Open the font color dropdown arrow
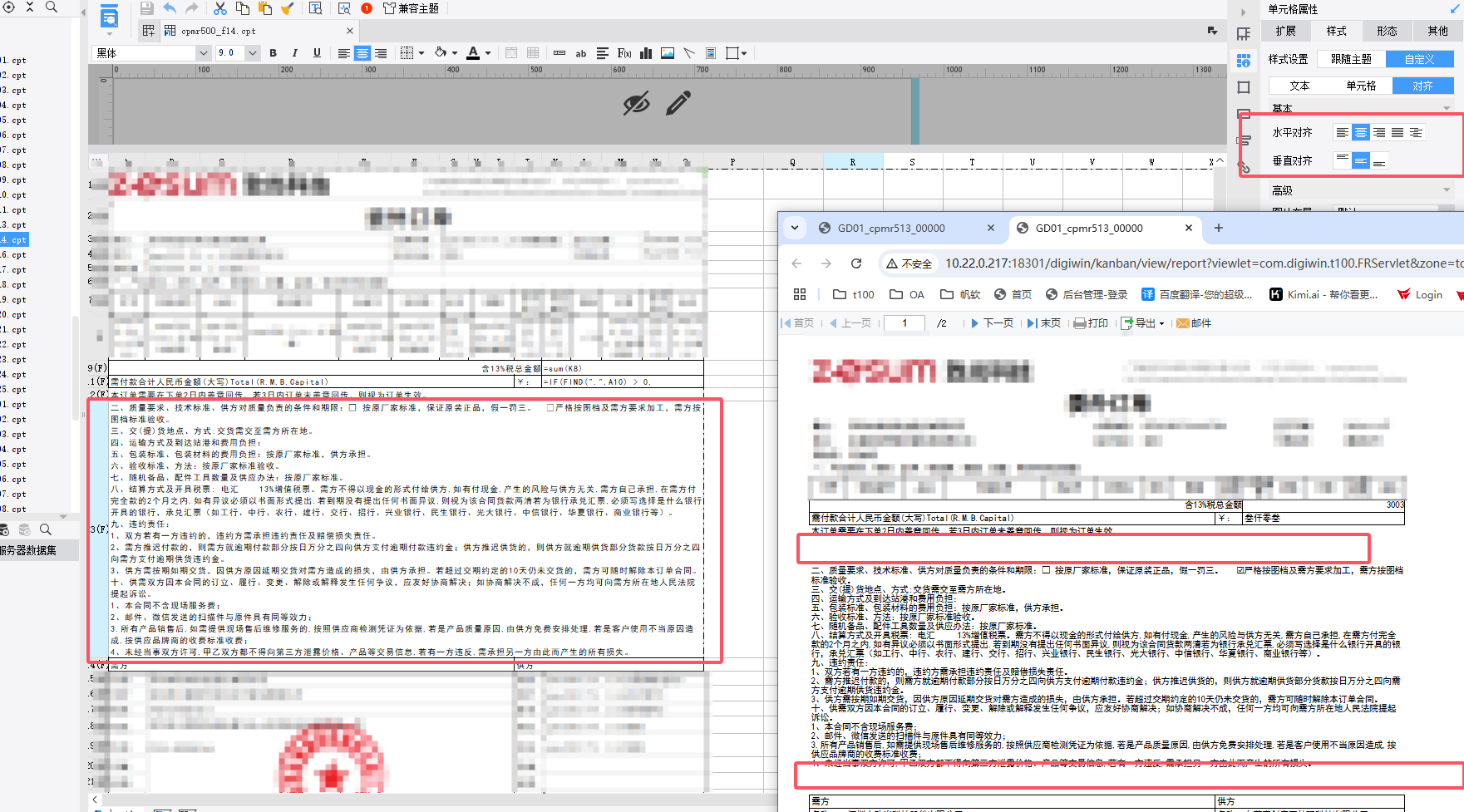 (x=488, y=53)
